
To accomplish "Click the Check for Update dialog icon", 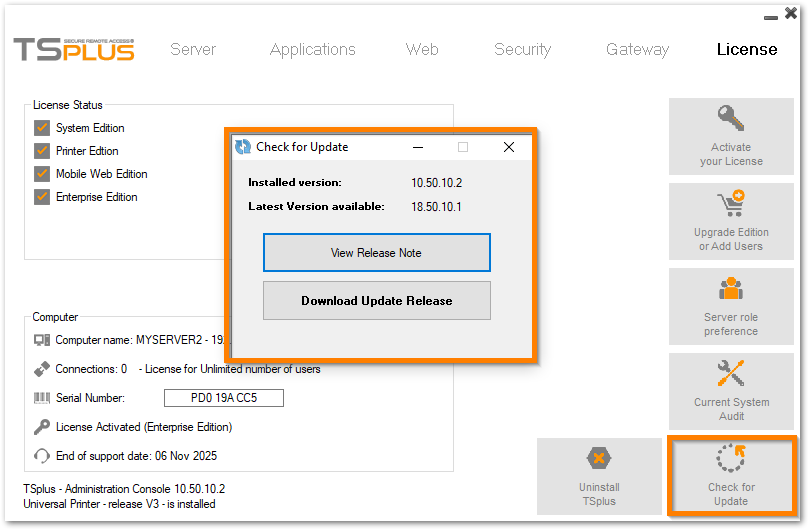I will (x=243, y=147).
